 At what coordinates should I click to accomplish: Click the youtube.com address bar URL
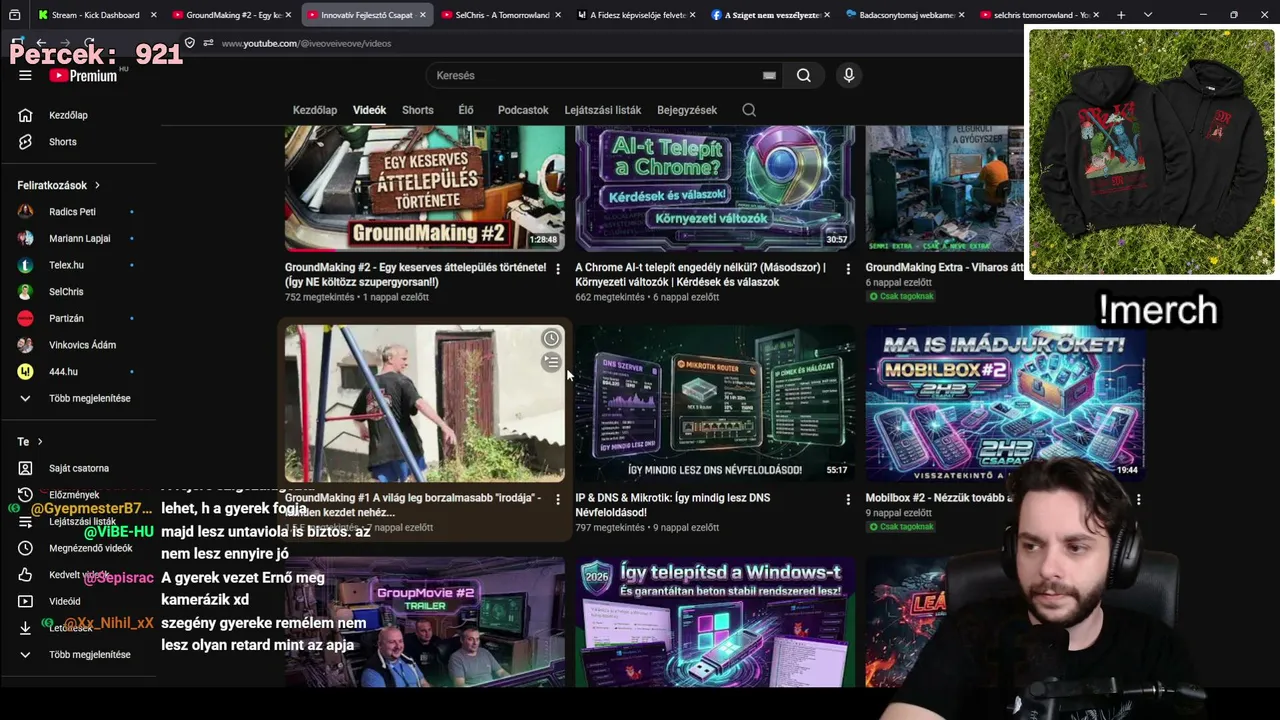306,43
